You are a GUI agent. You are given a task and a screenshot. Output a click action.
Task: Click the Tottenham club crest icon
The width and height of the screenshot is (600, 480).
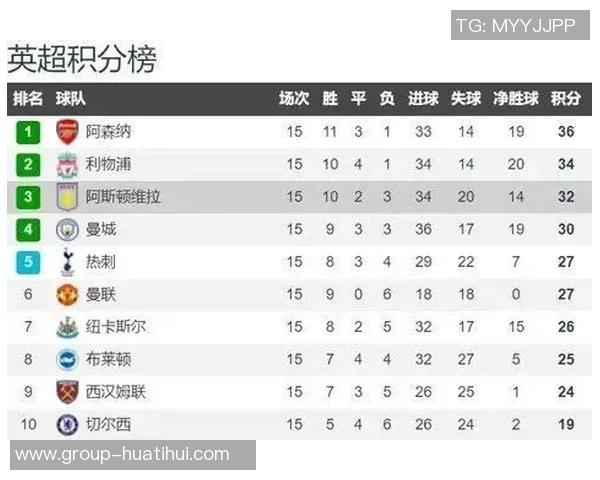[67, 262]
